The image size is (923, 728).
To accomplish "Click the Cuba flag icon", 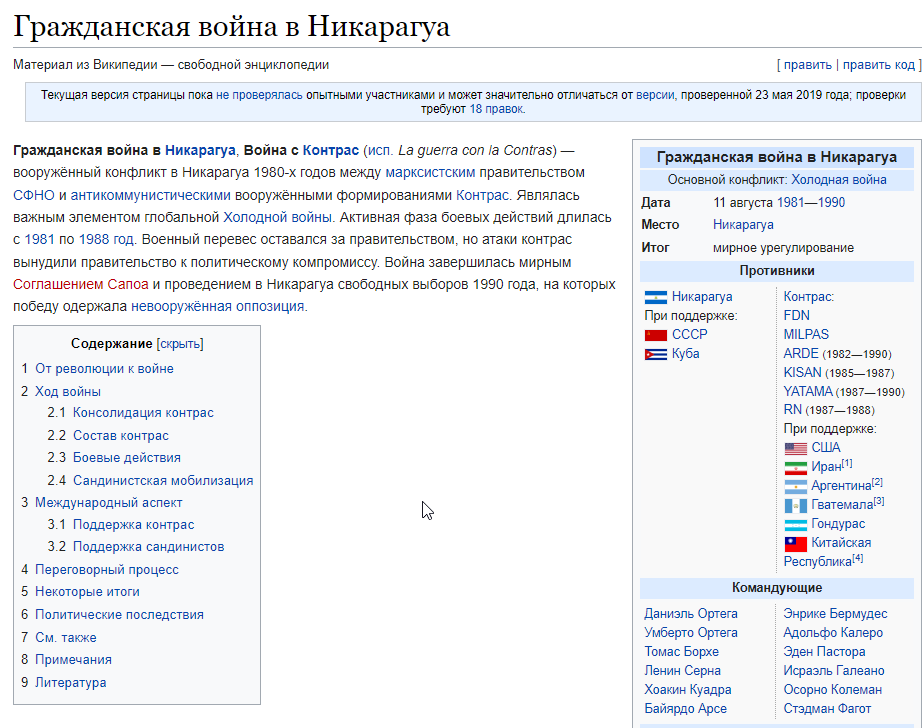I will pyautogui.click(x=656, y=354).
